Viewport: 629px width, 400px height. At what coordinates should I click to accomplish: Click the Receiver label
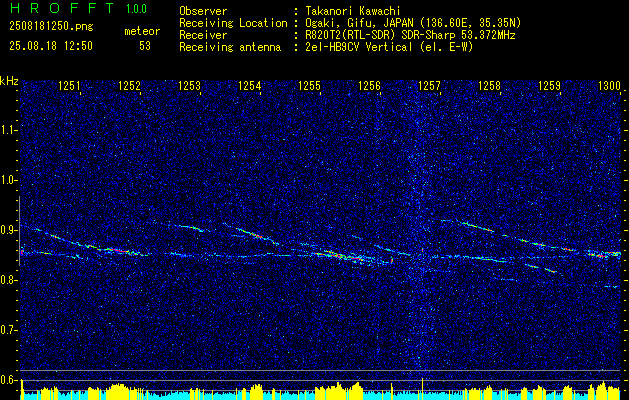click(203, 35)
